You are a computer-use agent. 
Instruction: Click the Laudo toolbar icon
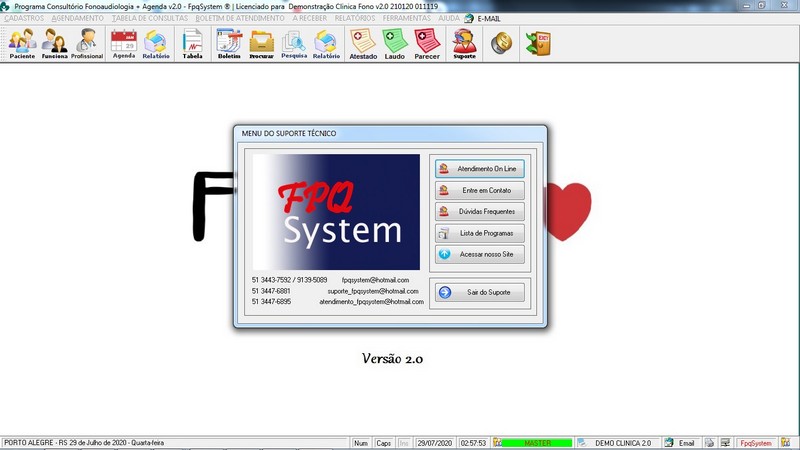pos(395,43)
